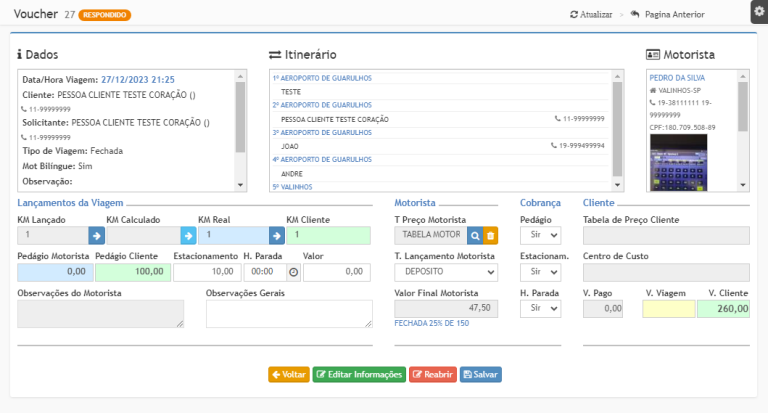
Task: Click the orange Voltar button
Action: tap(288, 374)
